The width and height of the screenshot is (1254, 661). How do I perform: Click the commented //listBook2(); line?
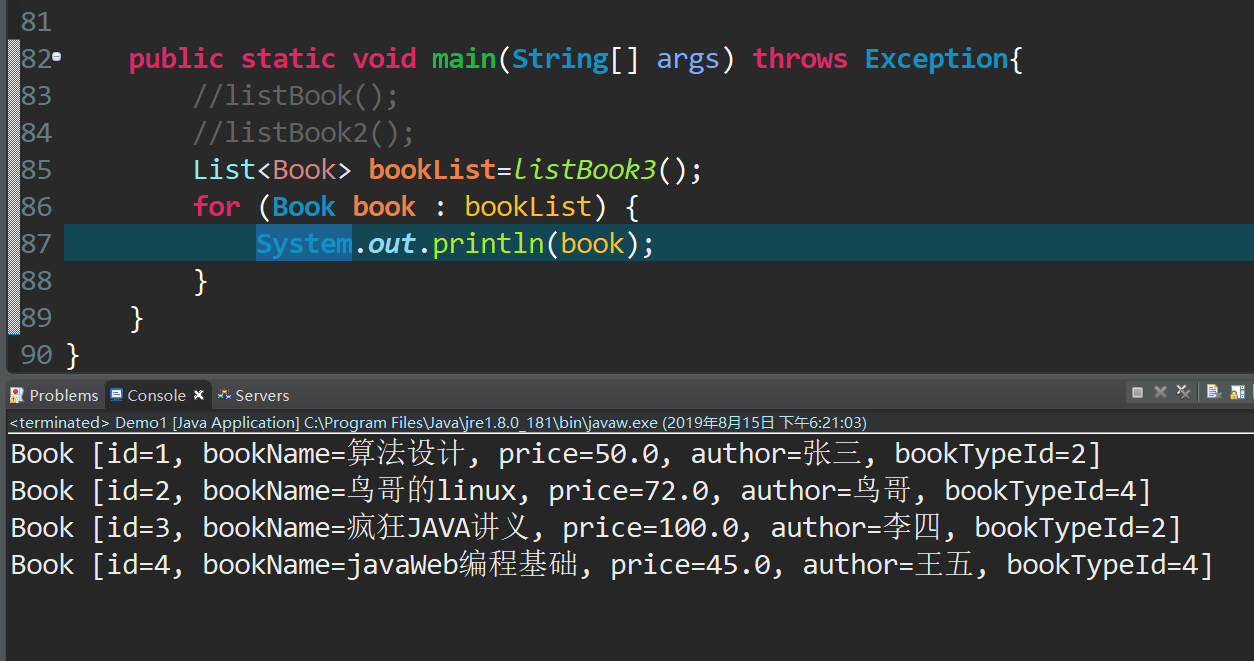[304, 133]
